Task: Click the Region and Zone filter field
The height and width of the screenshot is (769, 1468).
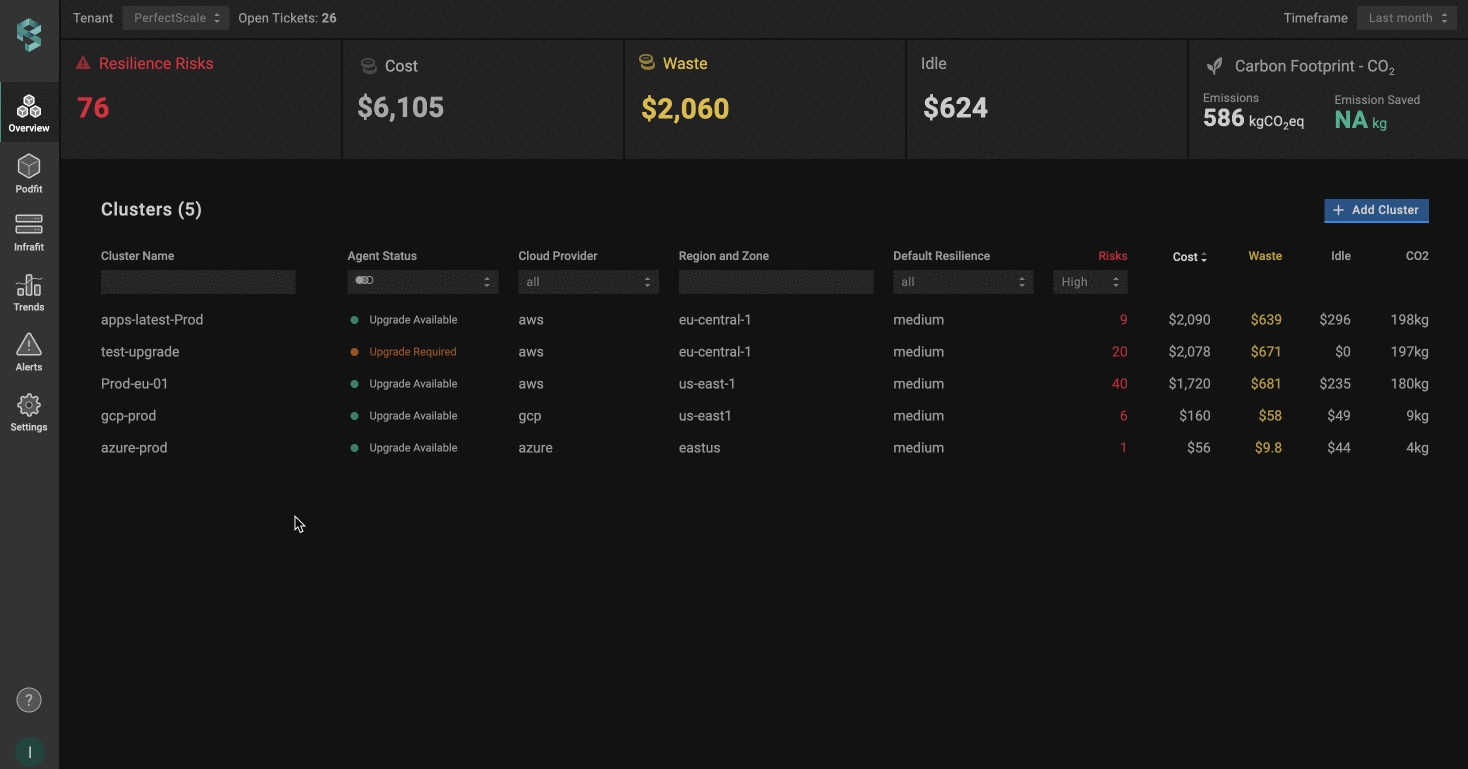Action: tap(775, 282)
